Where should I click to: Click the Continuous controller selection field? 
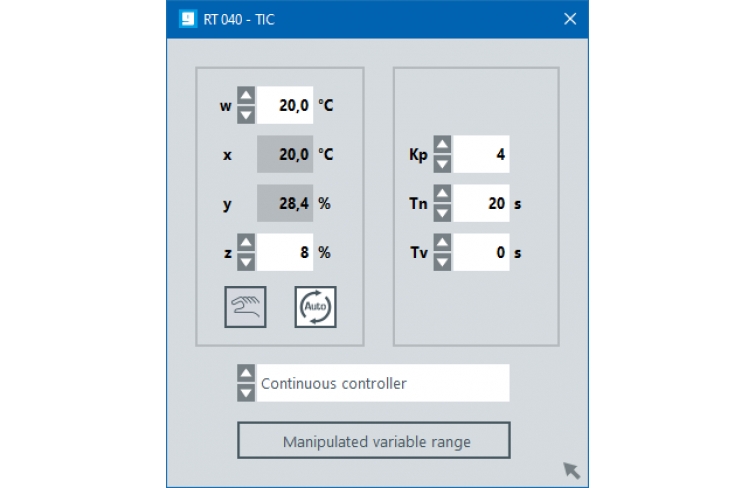pos(383,383)
